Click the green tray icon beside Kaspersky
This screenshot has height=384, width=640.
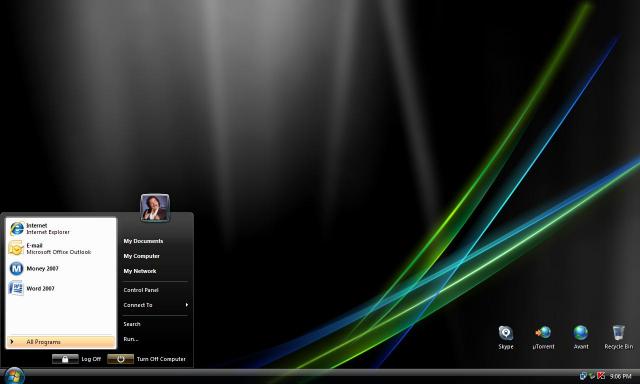[592, 375]
